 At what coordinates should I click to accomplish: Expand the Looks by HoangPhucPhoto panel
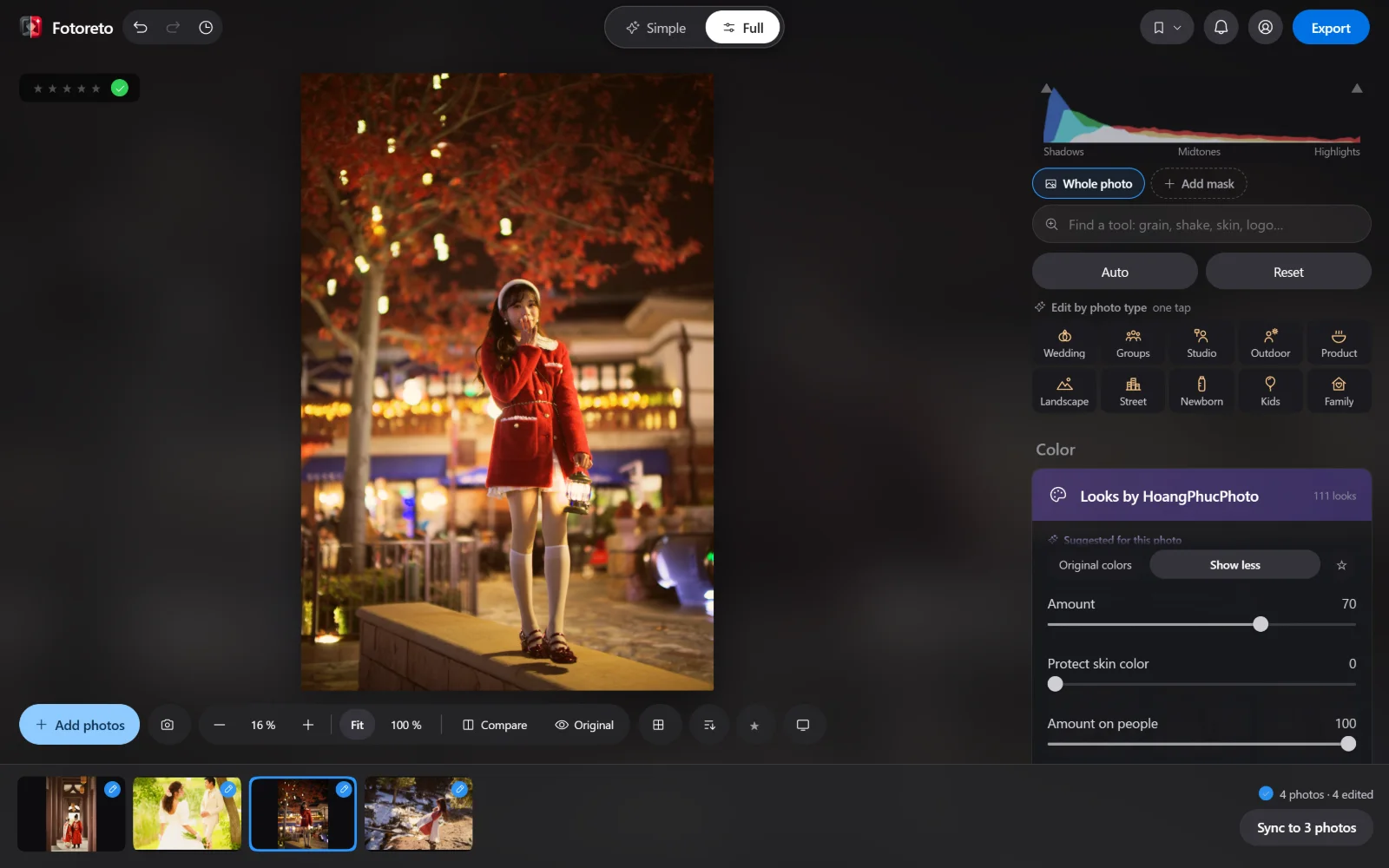(x=1201, y=496)
